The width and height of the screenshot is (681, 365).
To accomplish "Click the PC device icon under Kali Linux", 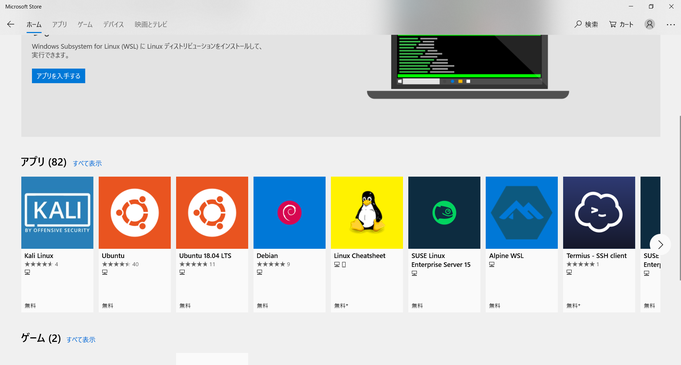I will [x=27, y=272].
